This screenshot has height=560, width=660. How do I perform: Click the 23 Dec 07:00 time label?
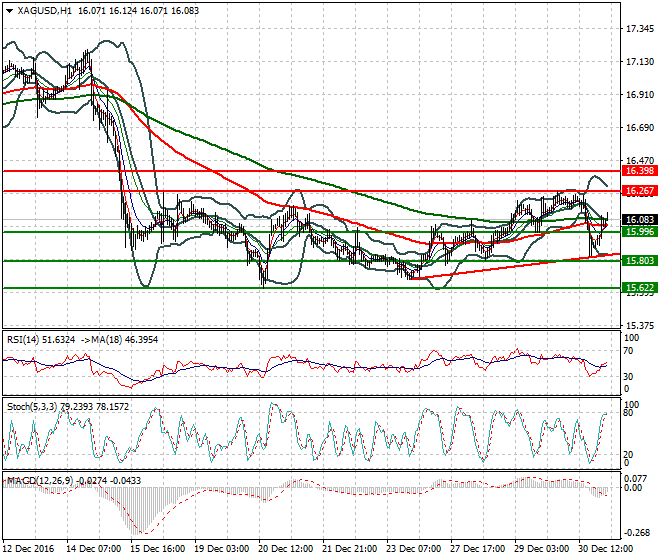[413, 549]
